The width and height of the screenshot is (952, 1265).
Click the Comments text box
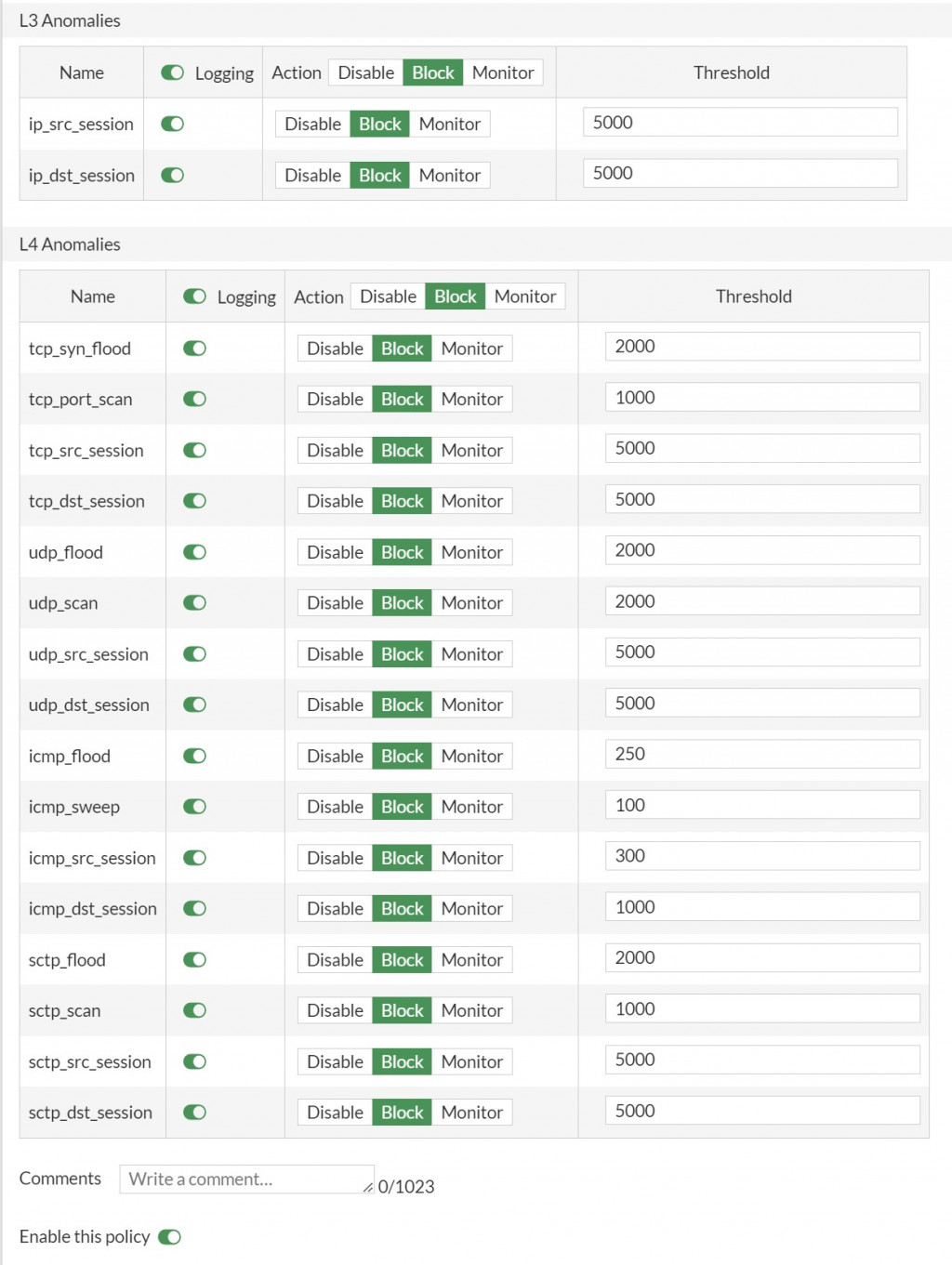point(245,1179)
